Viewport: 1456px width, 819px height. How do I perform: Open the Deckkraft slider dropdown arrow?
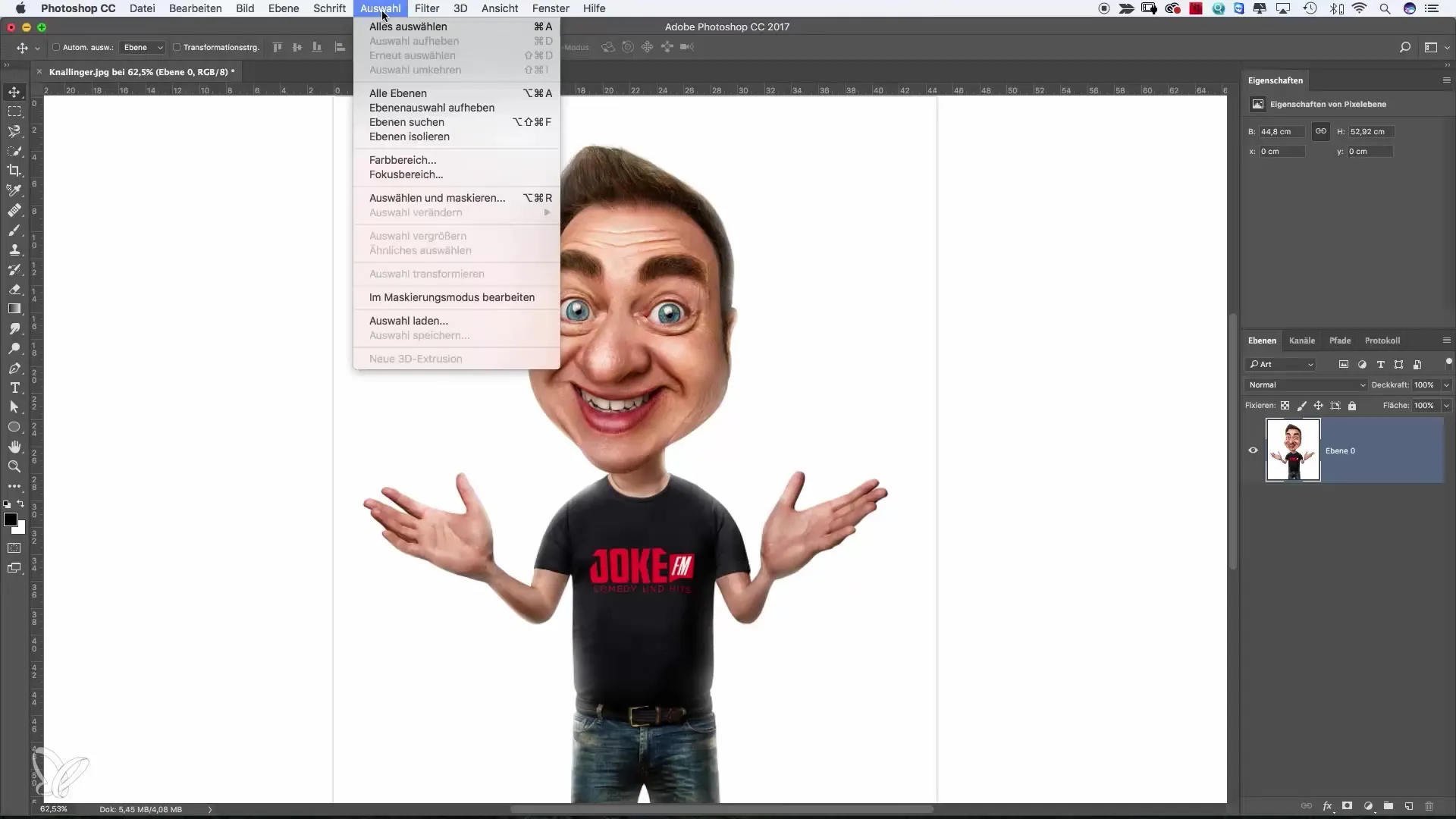click(x=1446, y=385)
